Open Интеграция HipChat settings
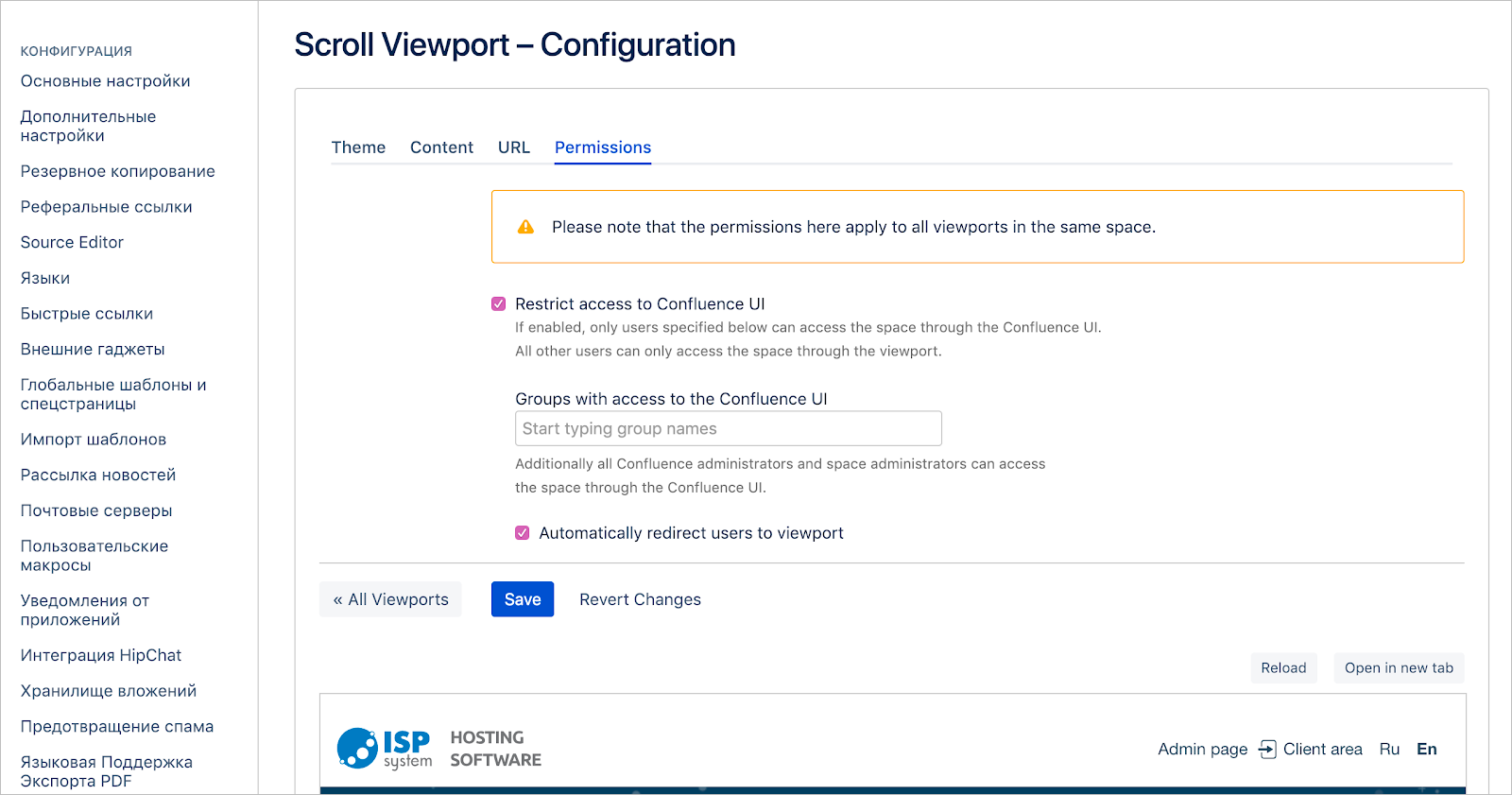This screenshot has height=795, width=1512. coord(101,655)
